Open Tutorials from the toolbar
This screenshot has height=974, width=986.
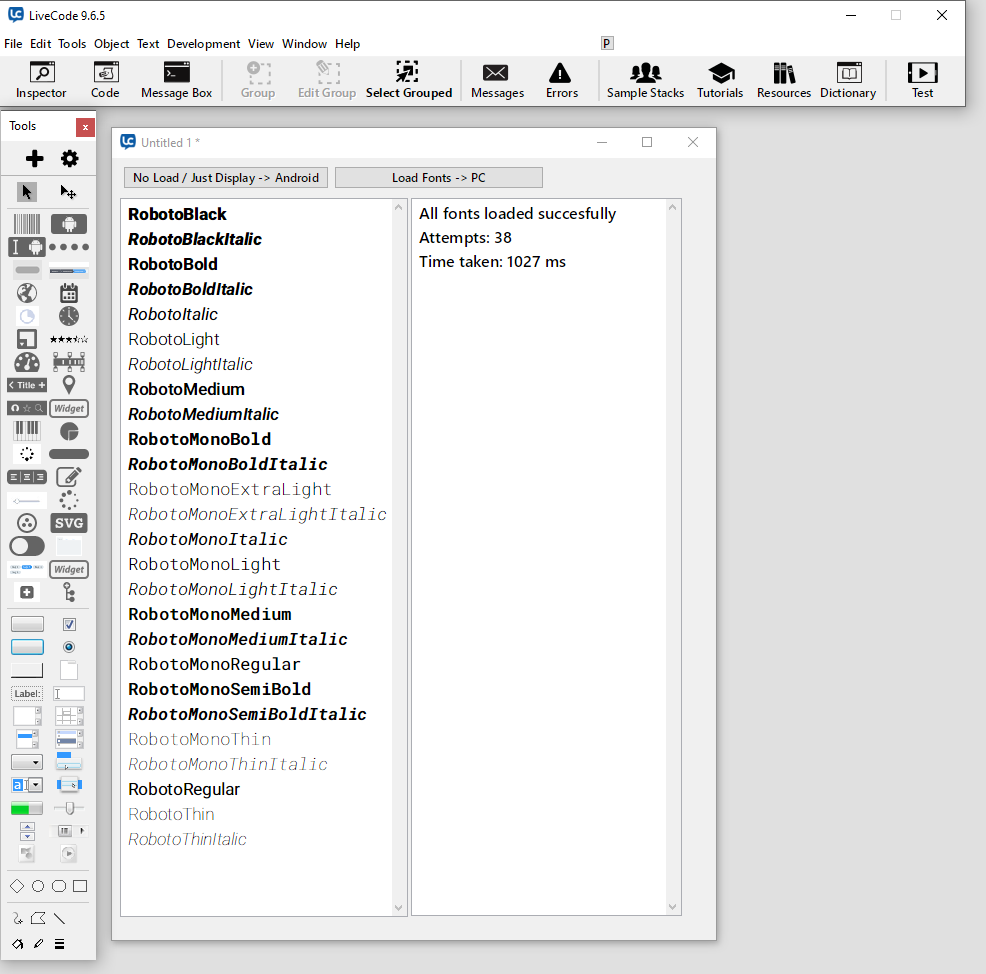[x=720, y=80]
